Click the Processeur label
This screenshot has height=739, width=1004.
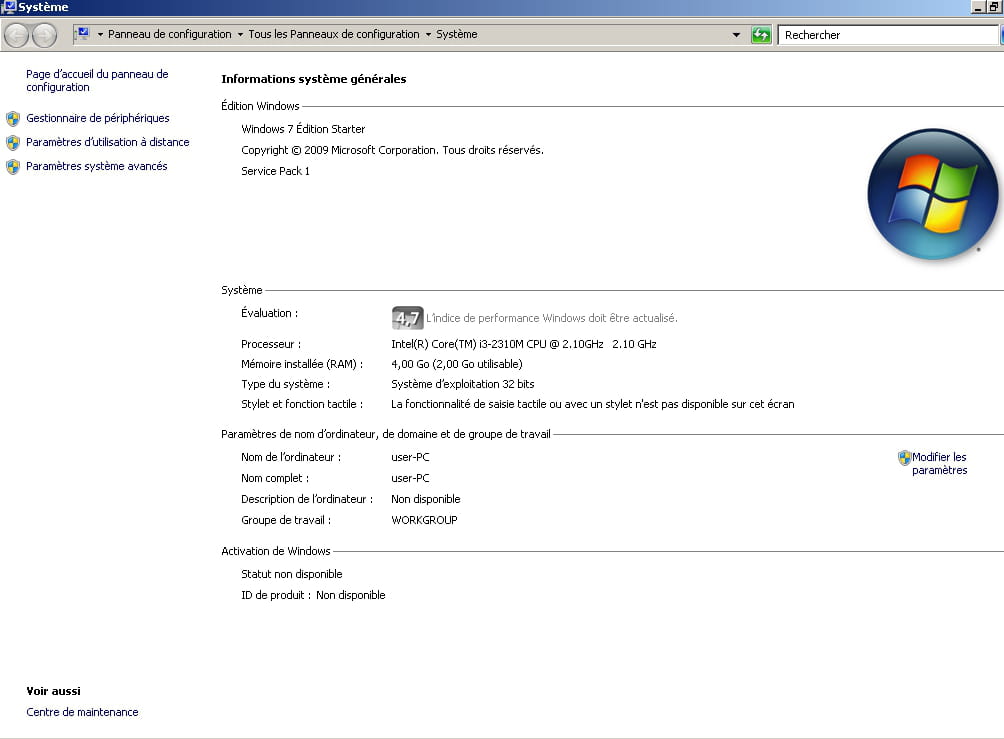pos(271,344)
